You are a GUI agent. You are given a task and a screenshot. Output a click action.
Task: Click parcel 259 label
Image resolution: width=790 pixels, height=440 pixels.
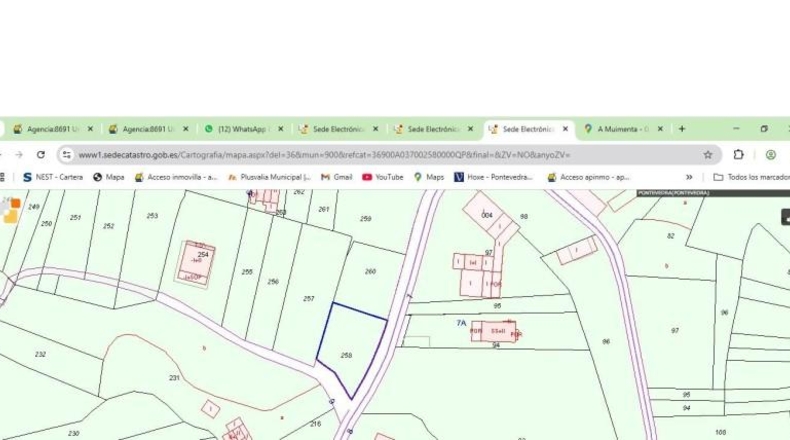tap(366, 219)
